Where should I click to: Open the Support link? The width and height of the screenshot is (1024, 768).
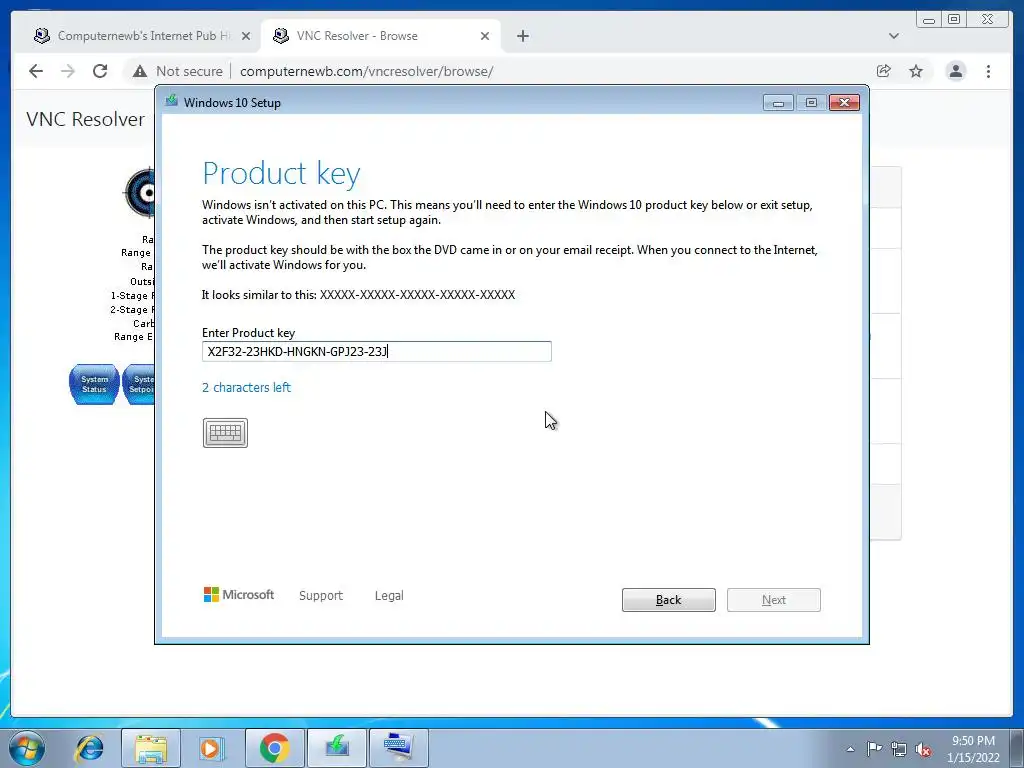[x=321, y=596]
